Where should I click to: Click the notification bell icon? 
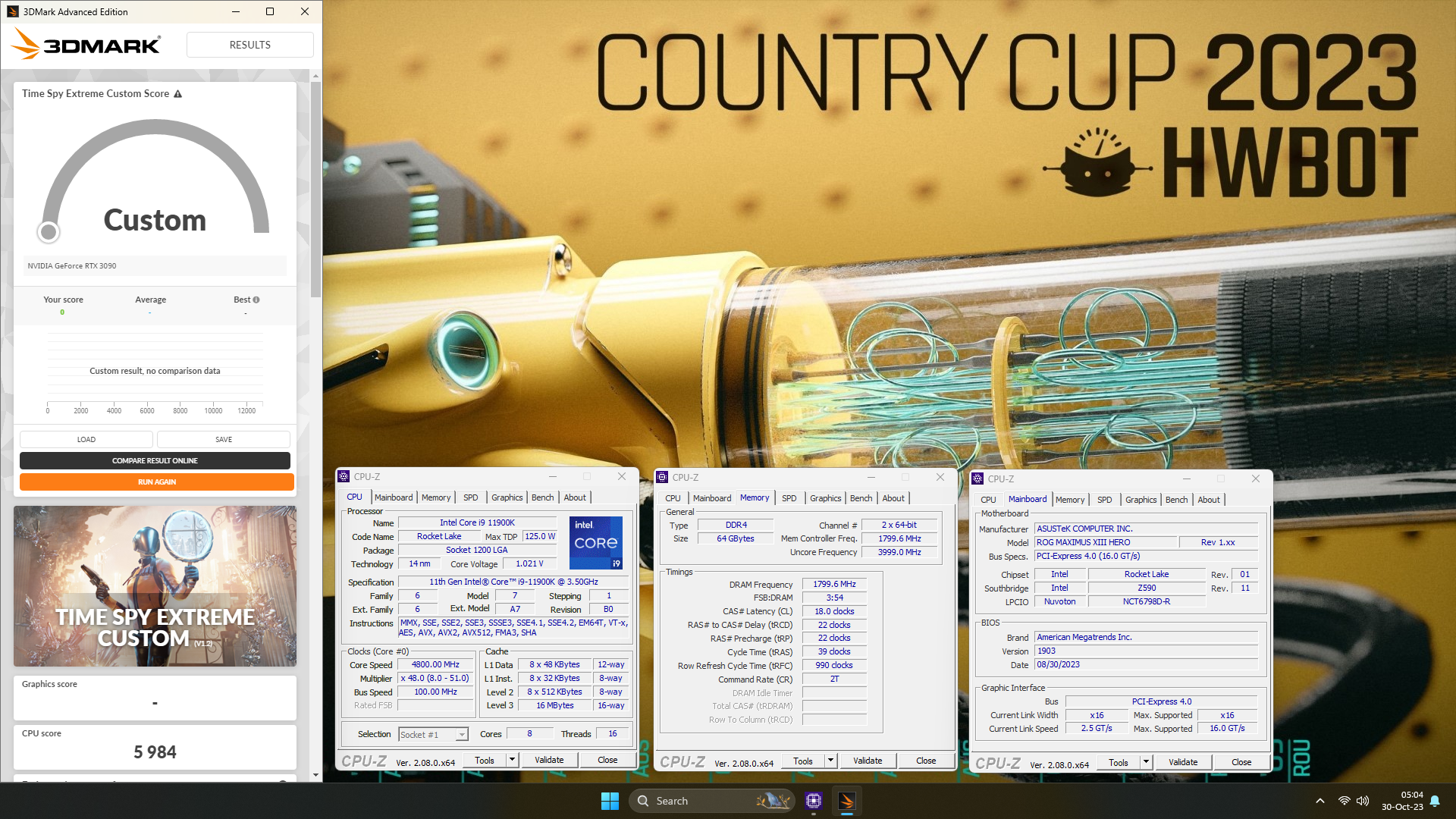(1435, 801)
